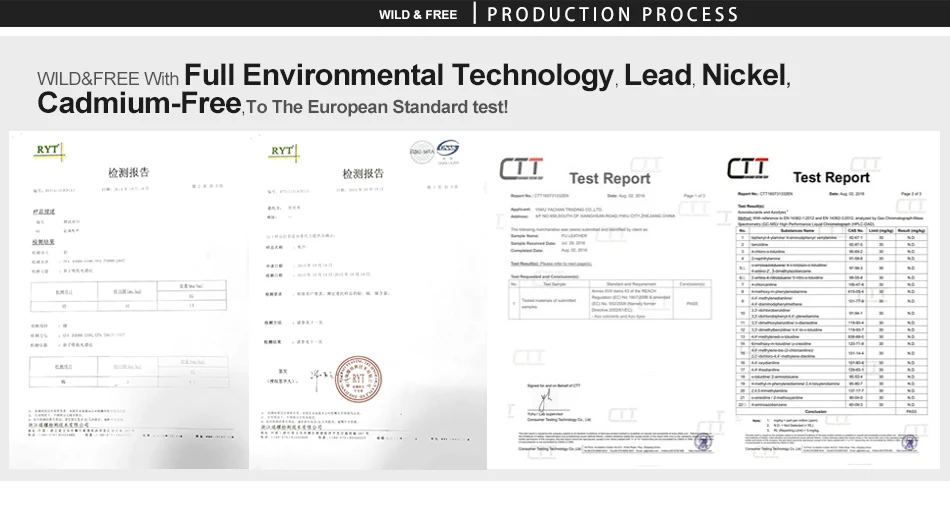The height and width of the screenshot is (505, 950).
Task: Open the second RYT report with red seal
Action: 368,300
